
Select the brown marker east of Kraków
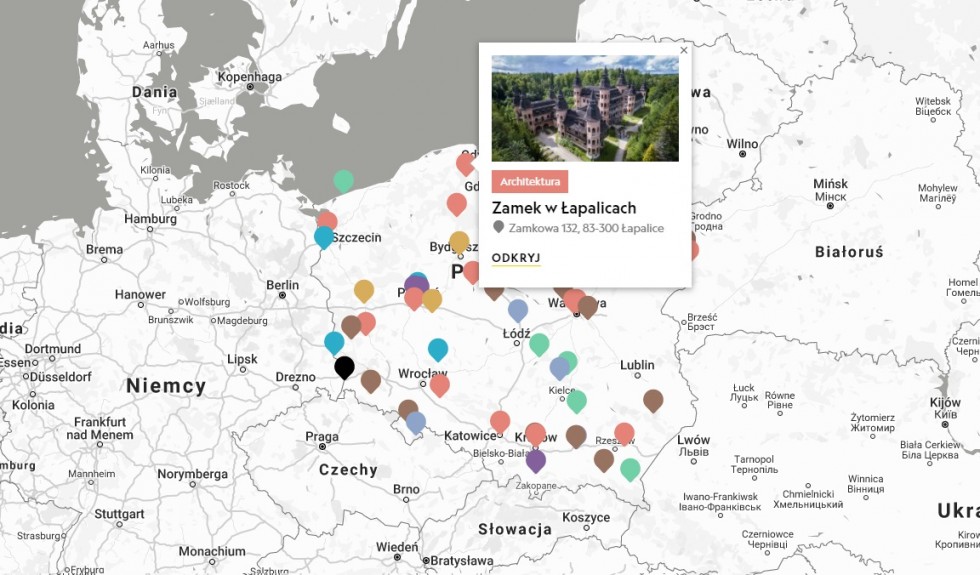tap(576, 436)
